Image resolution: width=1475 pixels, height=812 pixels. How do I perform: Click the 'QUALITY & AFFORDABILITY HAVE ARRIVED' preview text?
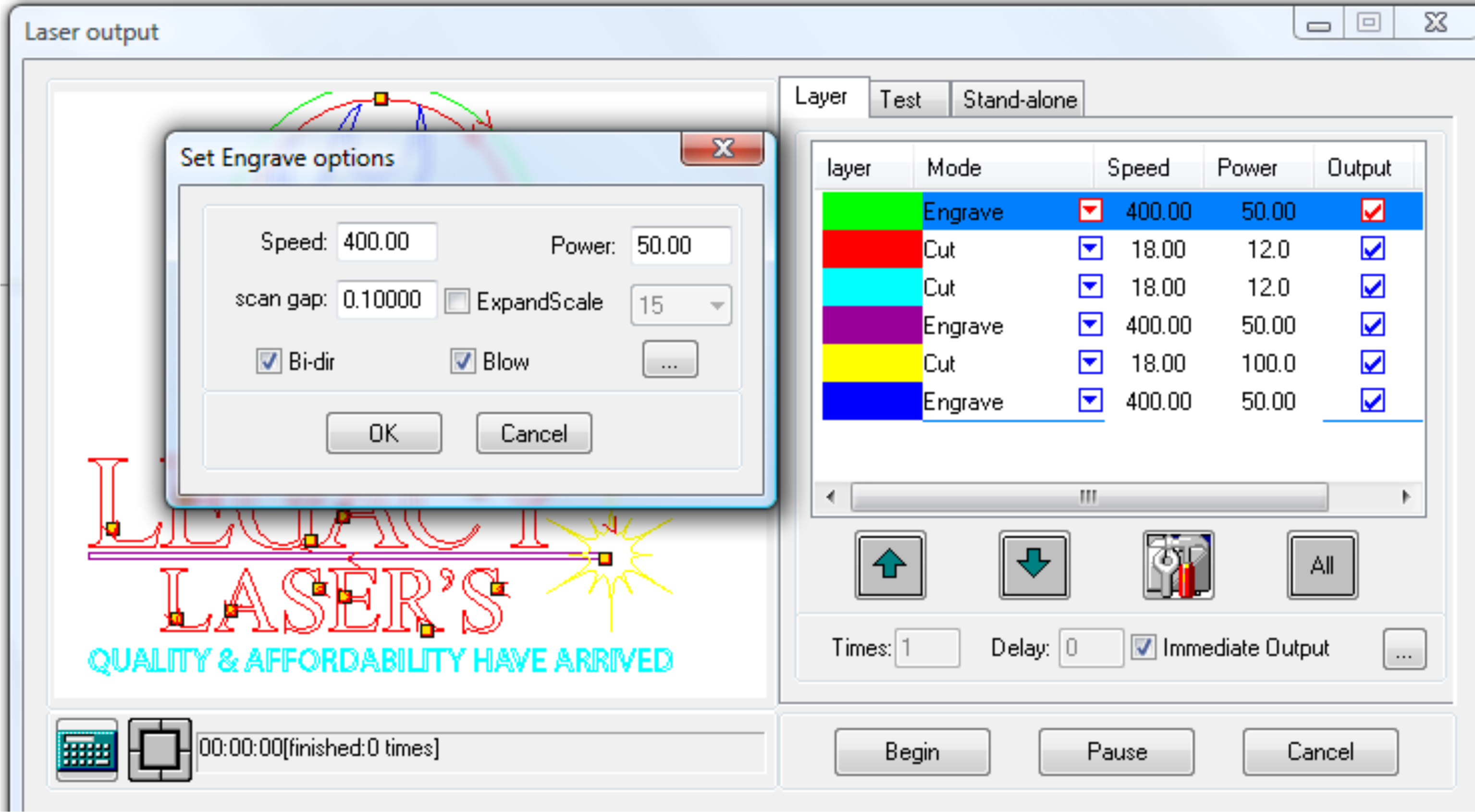click(380, 661)
